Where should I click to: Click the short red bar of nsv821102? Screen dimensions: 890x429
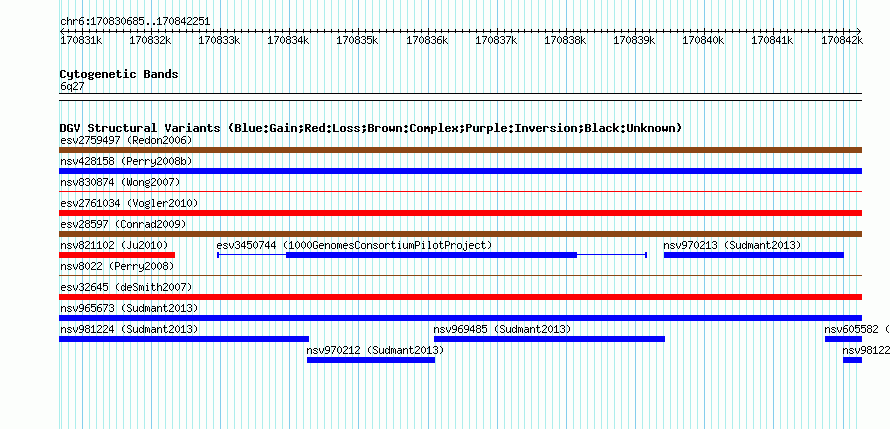pyautogui.click(x=117, y=255)
